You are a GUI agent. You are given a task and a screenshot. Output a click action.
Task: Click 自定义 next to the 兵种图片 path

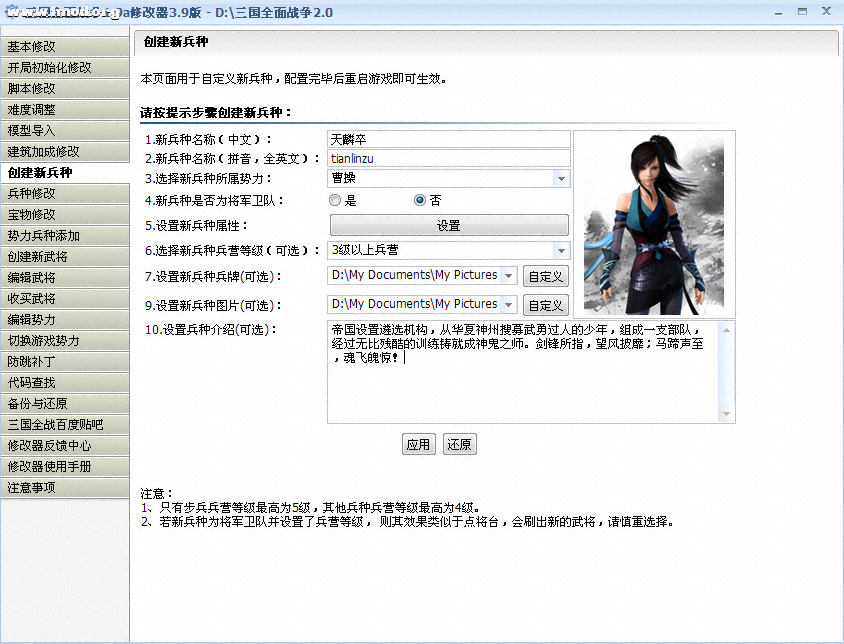(546, 306)
